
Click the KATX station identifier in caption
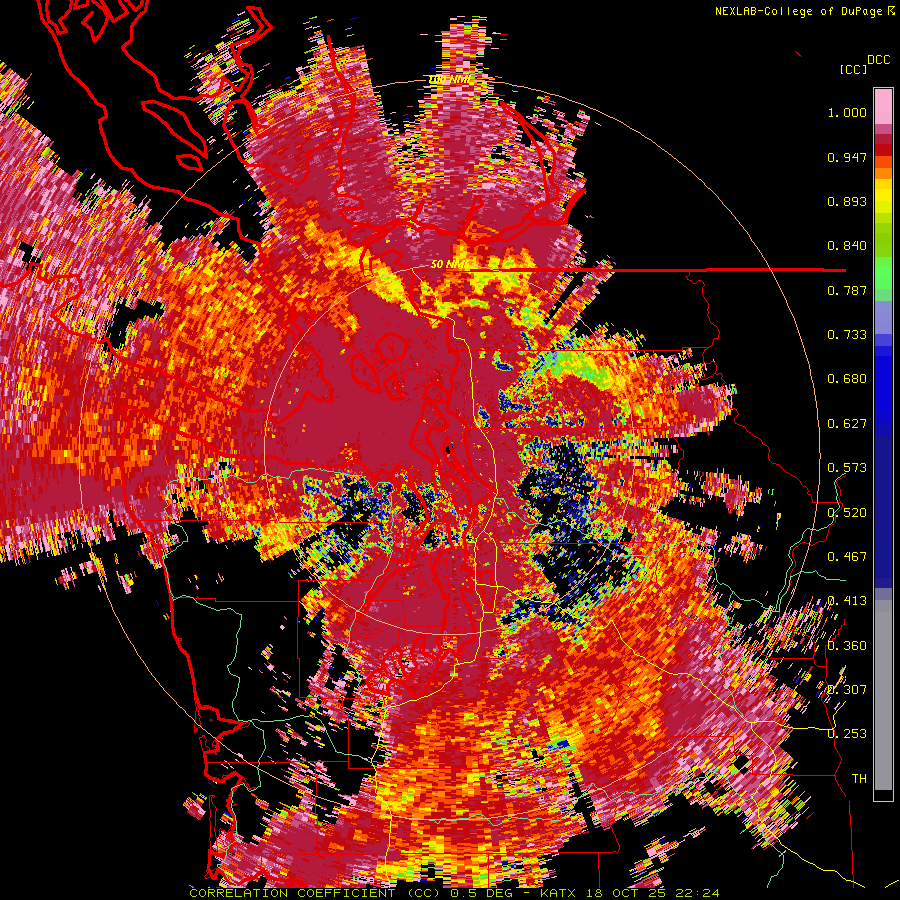pyautogui.click(x=557, y=893)
